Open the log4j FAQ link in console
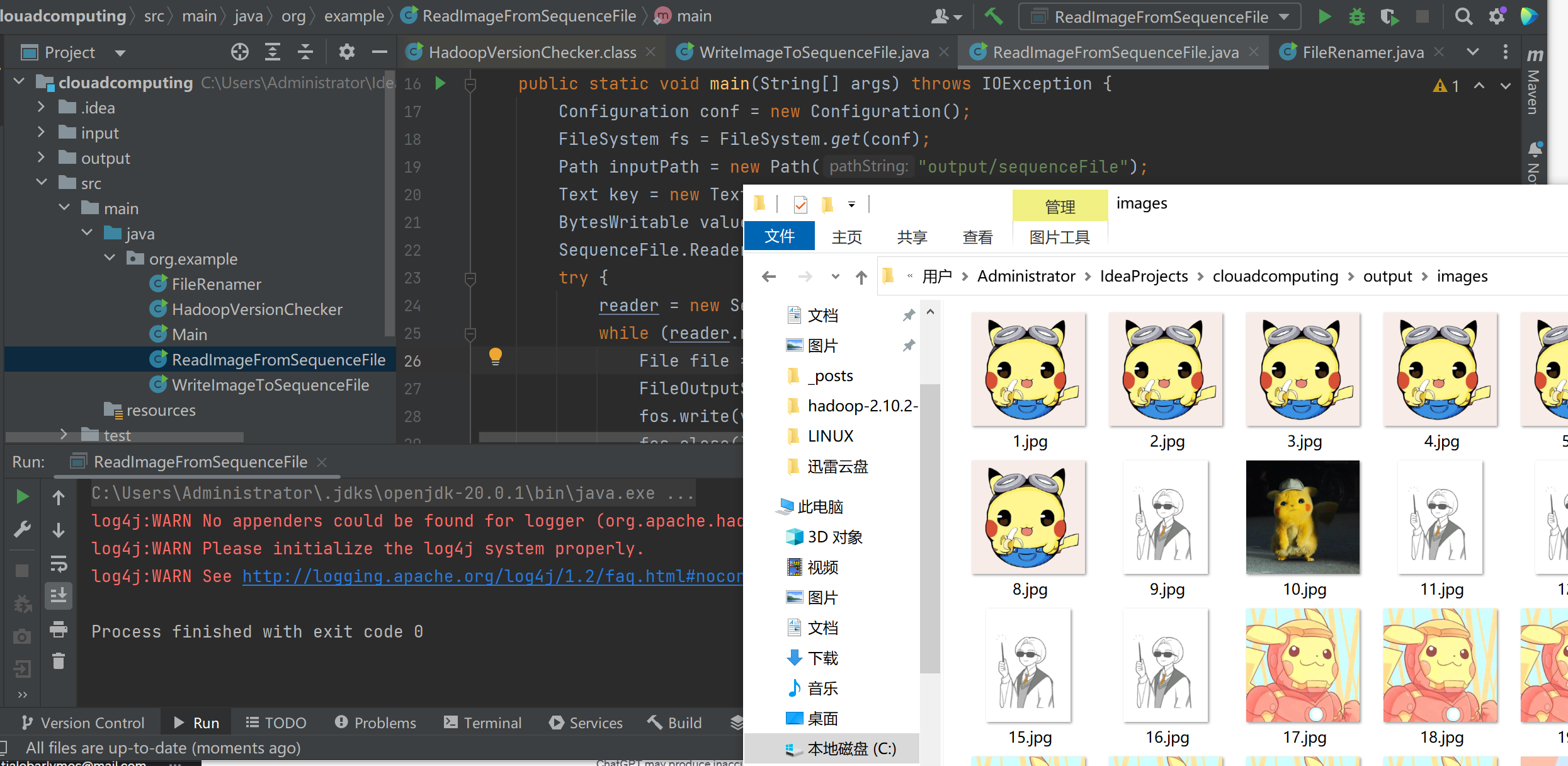The height and width of the screenshot is (766, 1568). (x=491, y=576)
